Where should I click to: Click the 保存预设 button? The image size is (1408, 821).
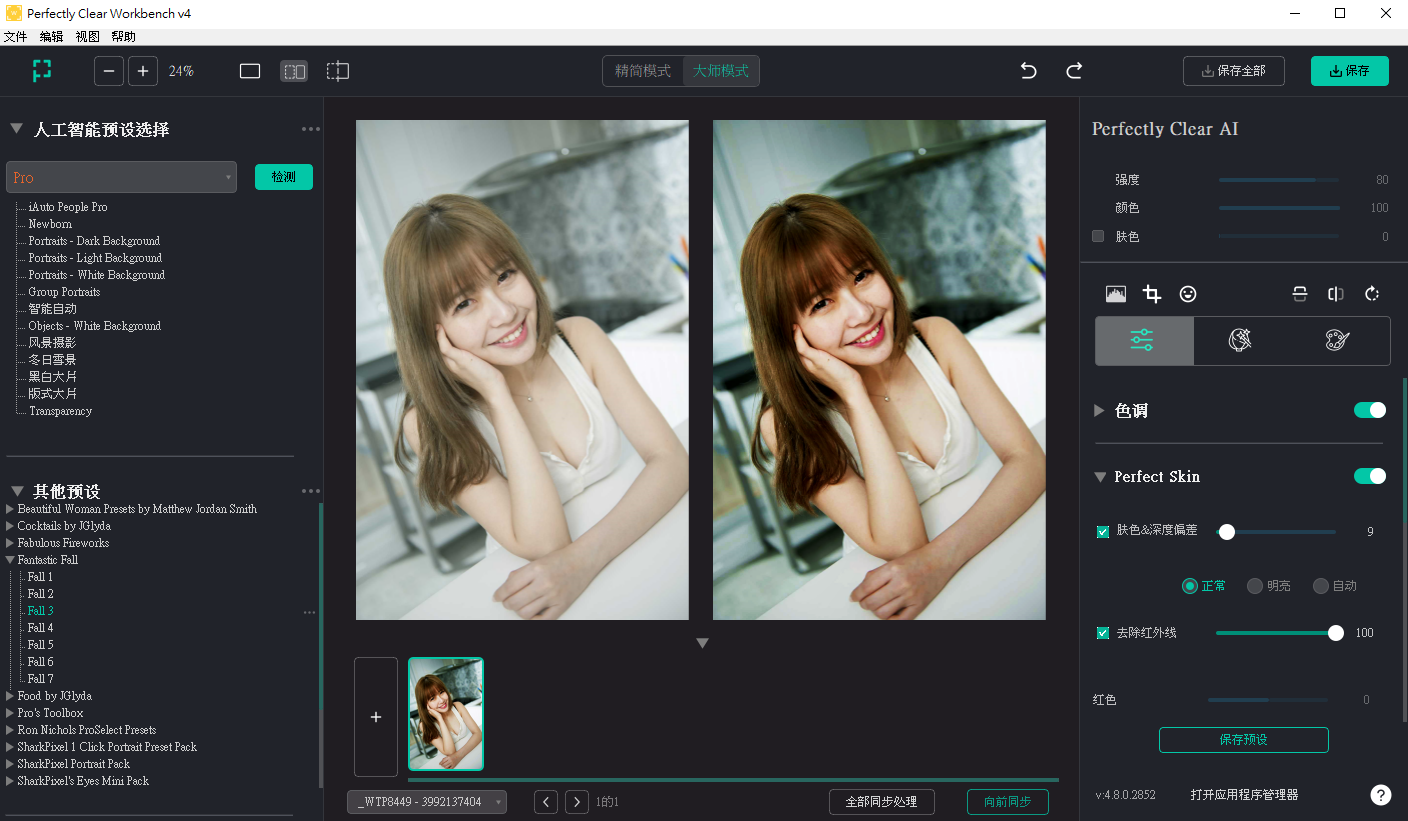tap(1243, 740)
